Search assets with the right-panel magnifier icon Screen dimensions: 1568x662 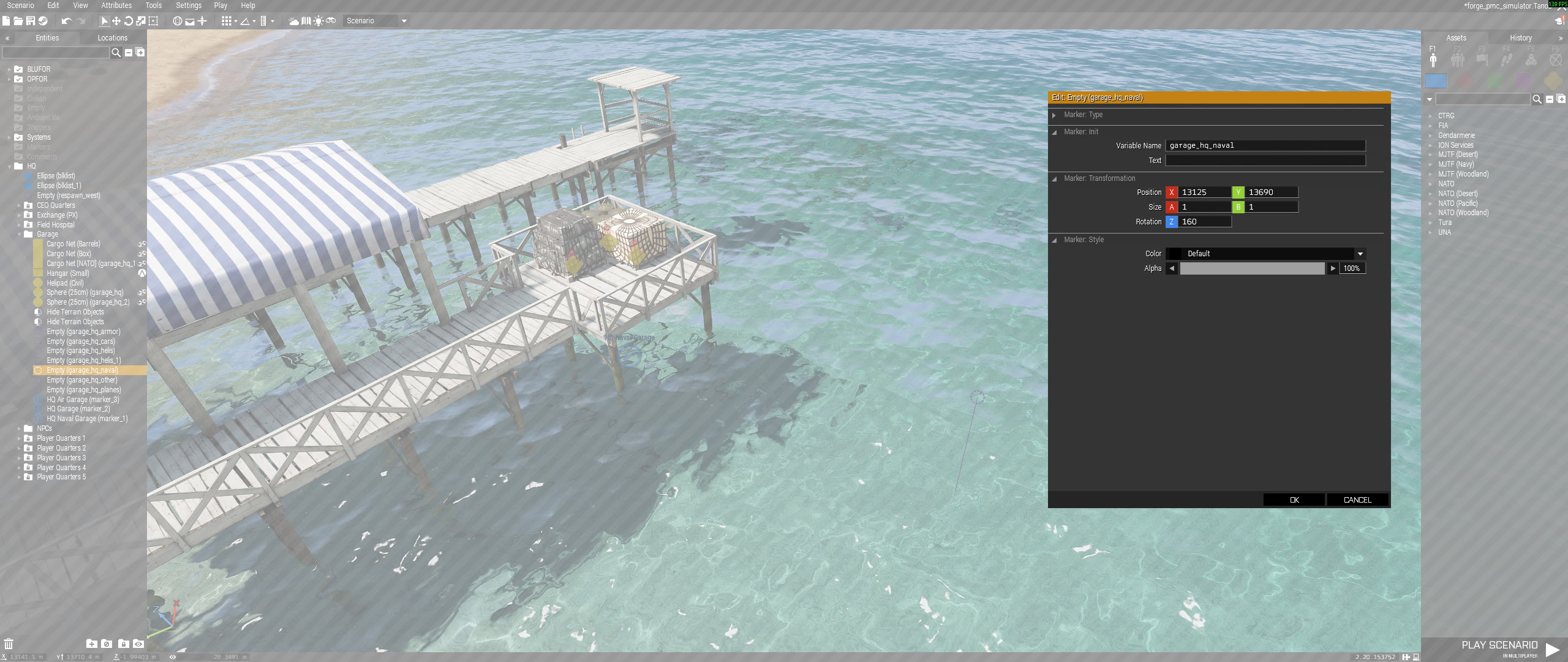[1537, 99]
